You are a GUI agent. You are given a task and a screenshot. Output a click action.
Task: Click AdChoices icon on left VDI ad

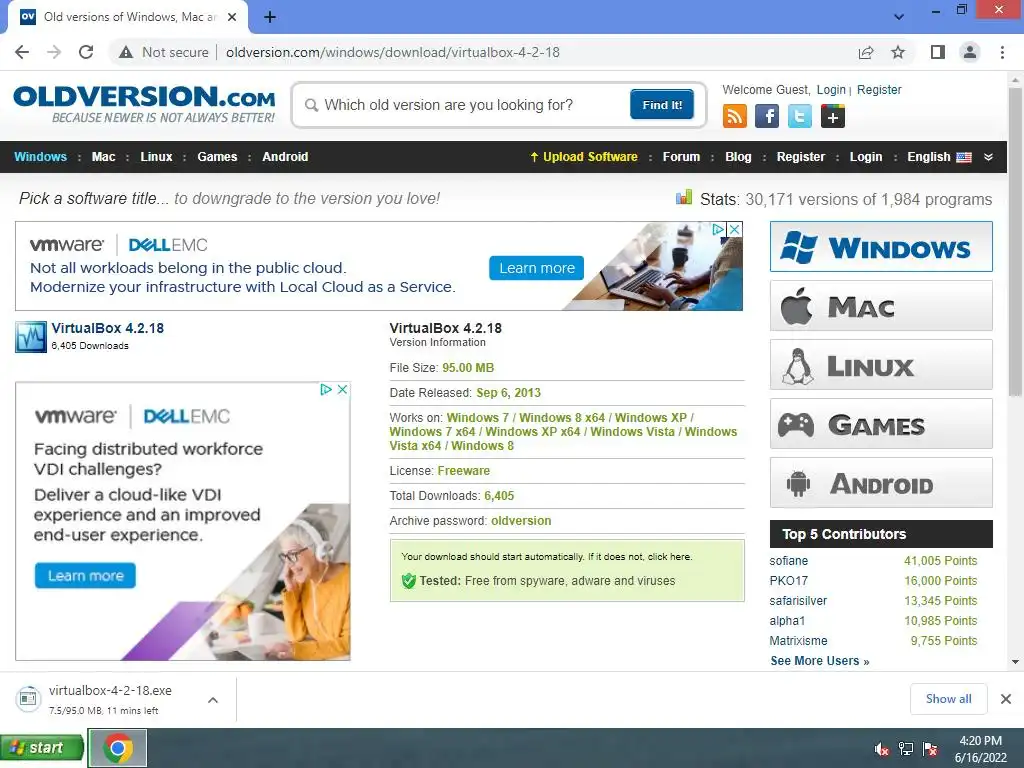pos(326,389)
